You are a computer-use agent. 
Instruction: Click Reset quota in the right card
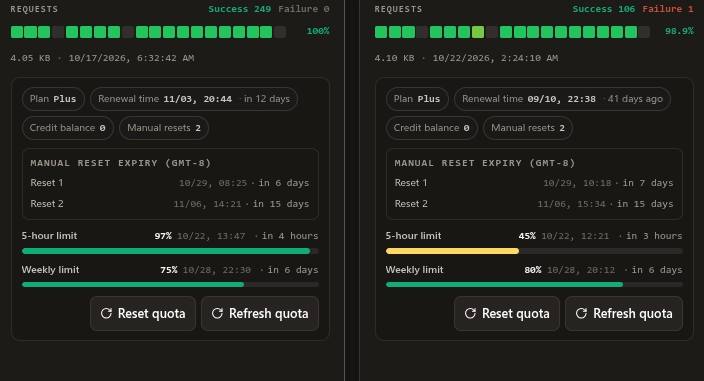coord(507,313)
